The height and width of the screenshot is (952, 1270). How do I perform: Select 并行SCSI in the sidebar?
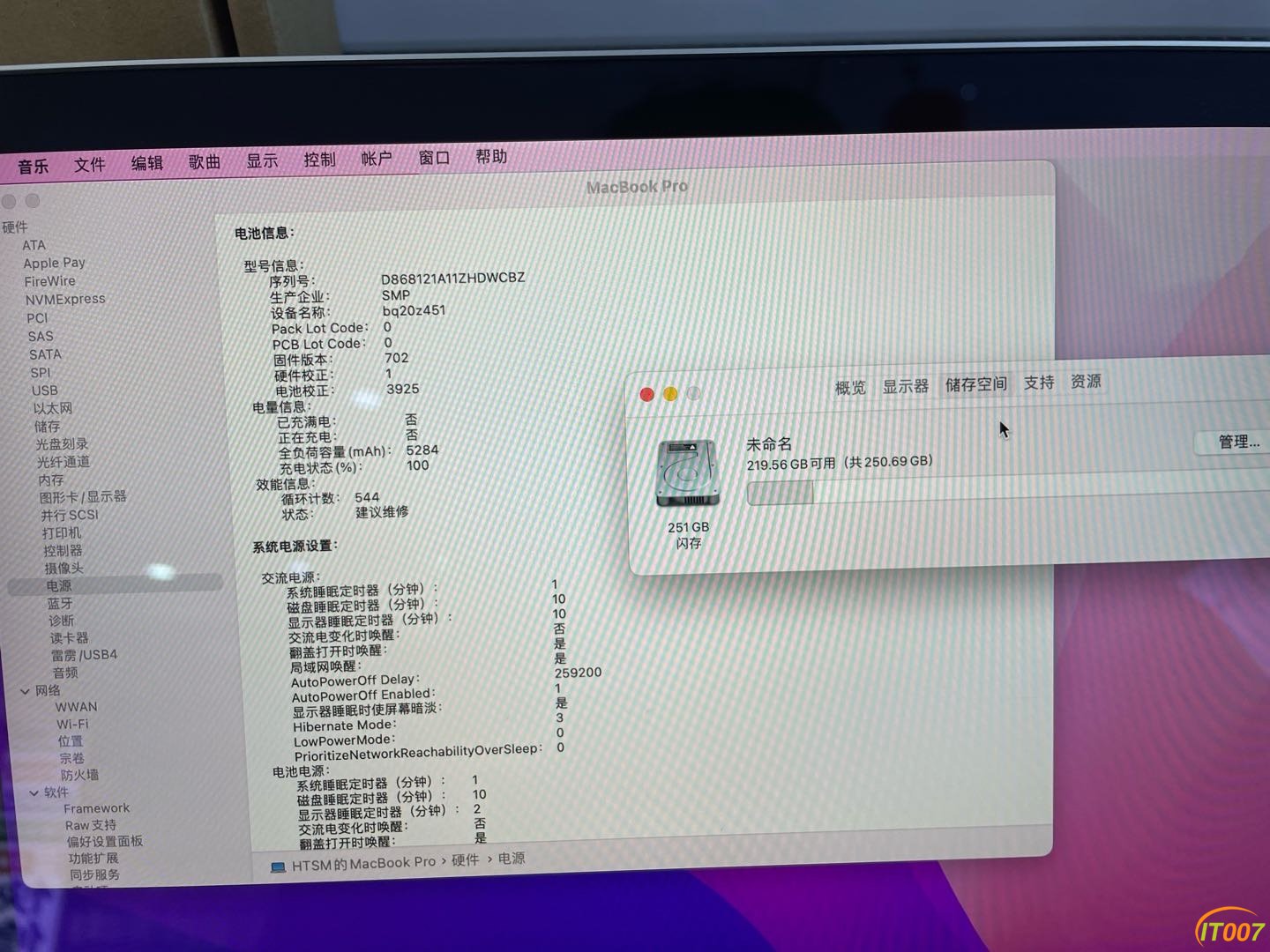[x=70, y=515]
